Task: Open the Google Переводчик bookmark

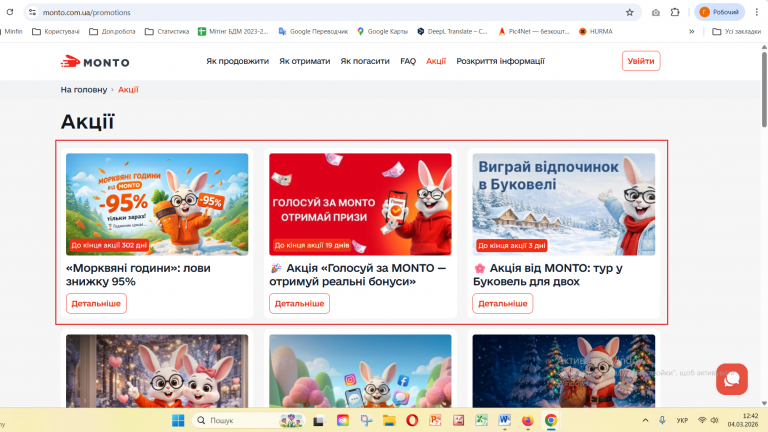Action: [313, 31]
